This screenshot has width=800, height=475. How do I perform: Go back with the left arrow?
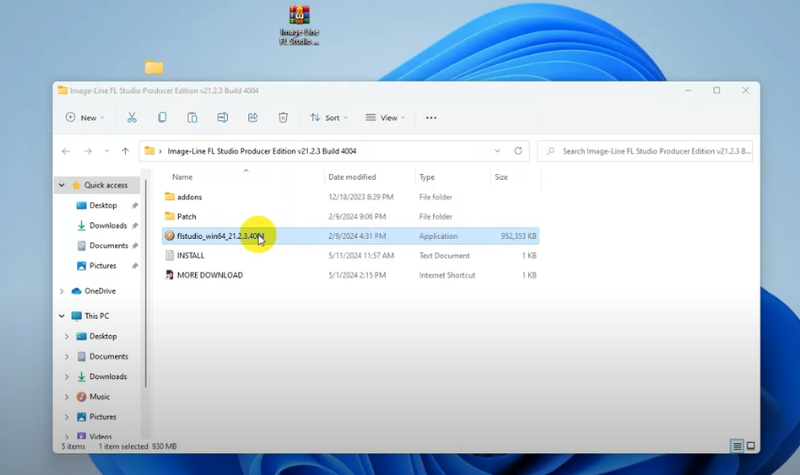pyautogui.click(x=66, y=151)
